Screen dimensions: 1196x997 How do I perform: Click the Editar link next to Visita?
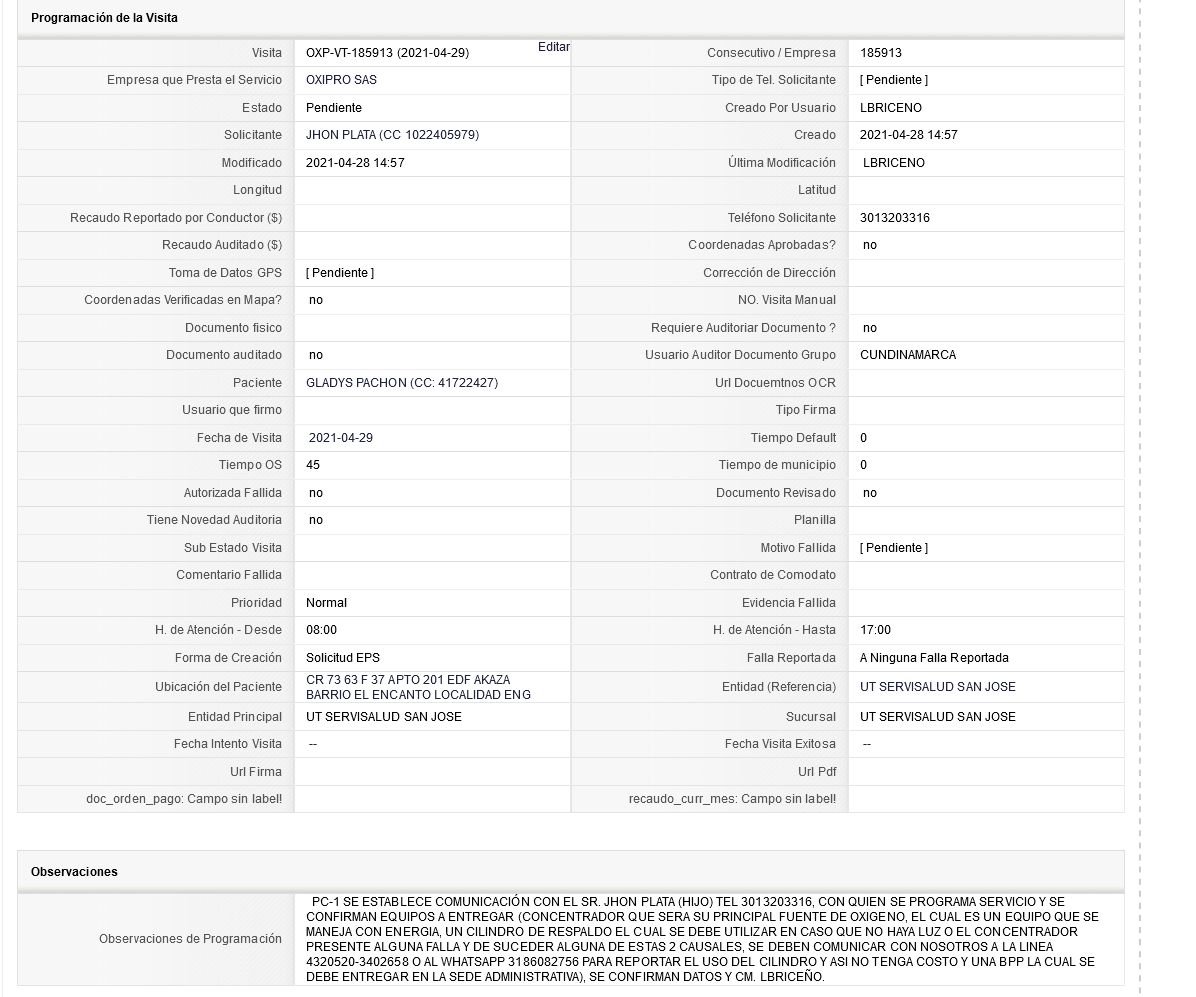click(x=553, y=47)
